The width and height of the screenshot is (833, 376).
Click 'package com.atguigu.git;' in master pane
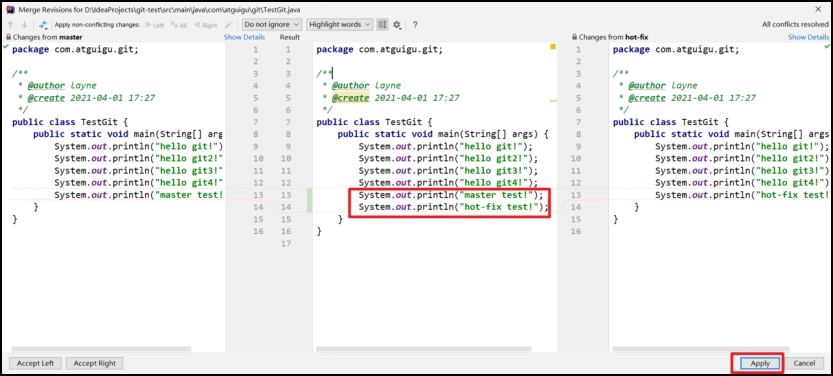coord(75,49)
